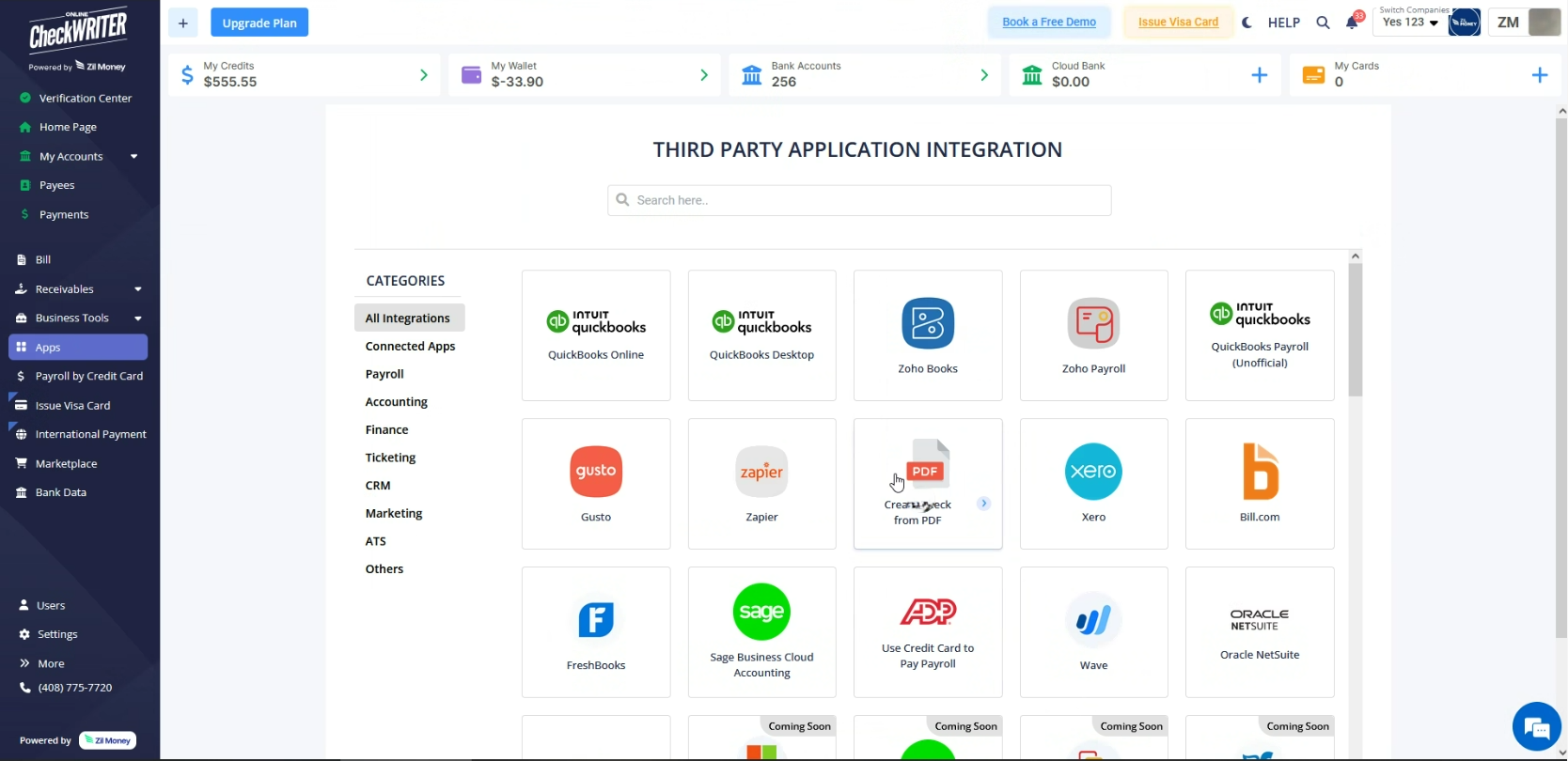This screenshot has width=1568, height=761.
Task: Call the (408) 775-7720 phone link
Action: pyautogui.click(x=66, y=688)
